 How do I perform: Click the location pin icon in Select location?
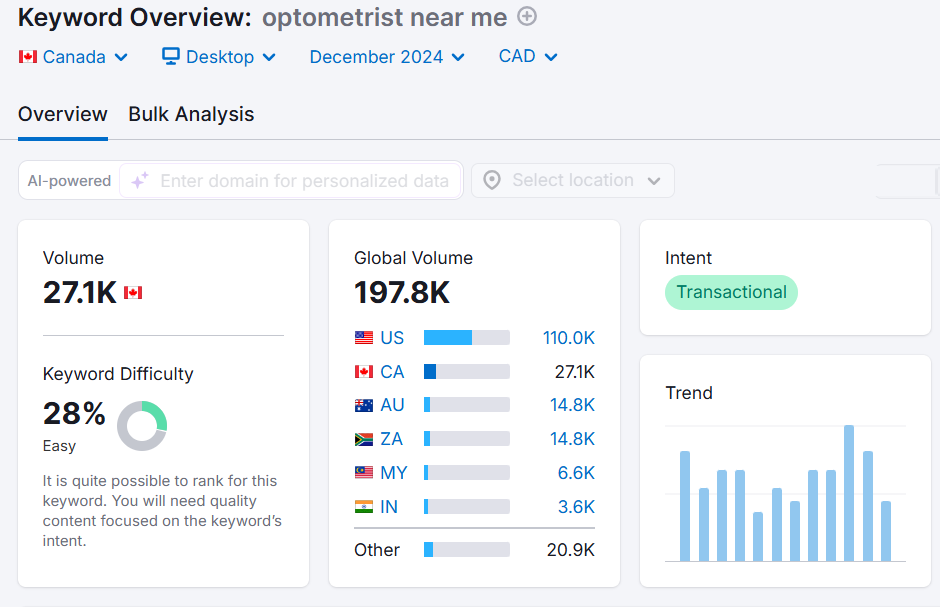[x=492, y=180]
